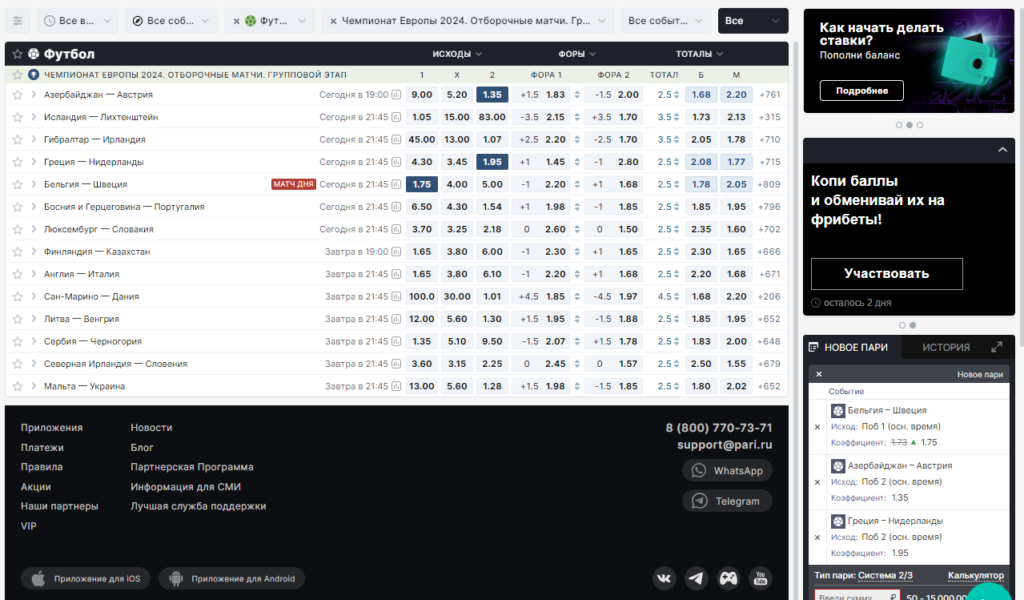Star the Англия — Италия match
Image resolution: width=1024 pixels, height=600 pixels.
[18, 274]
